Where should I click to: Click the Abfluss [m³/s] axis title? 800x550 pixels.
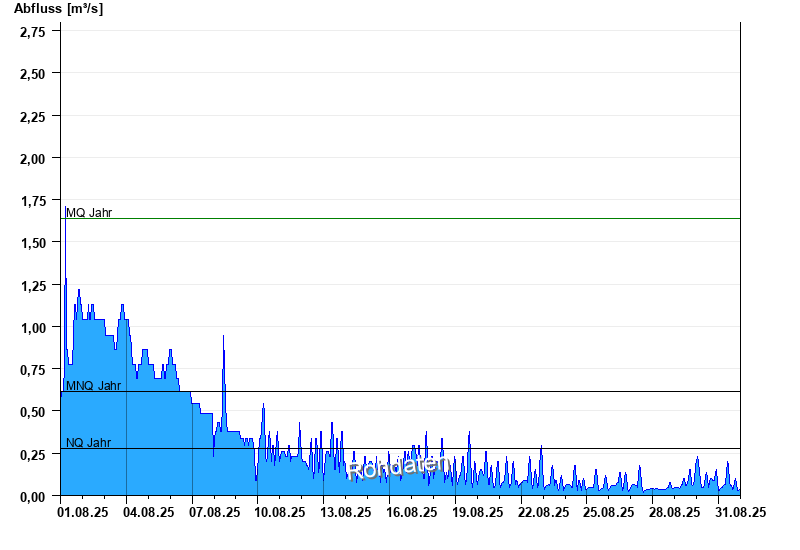point(58,9)
